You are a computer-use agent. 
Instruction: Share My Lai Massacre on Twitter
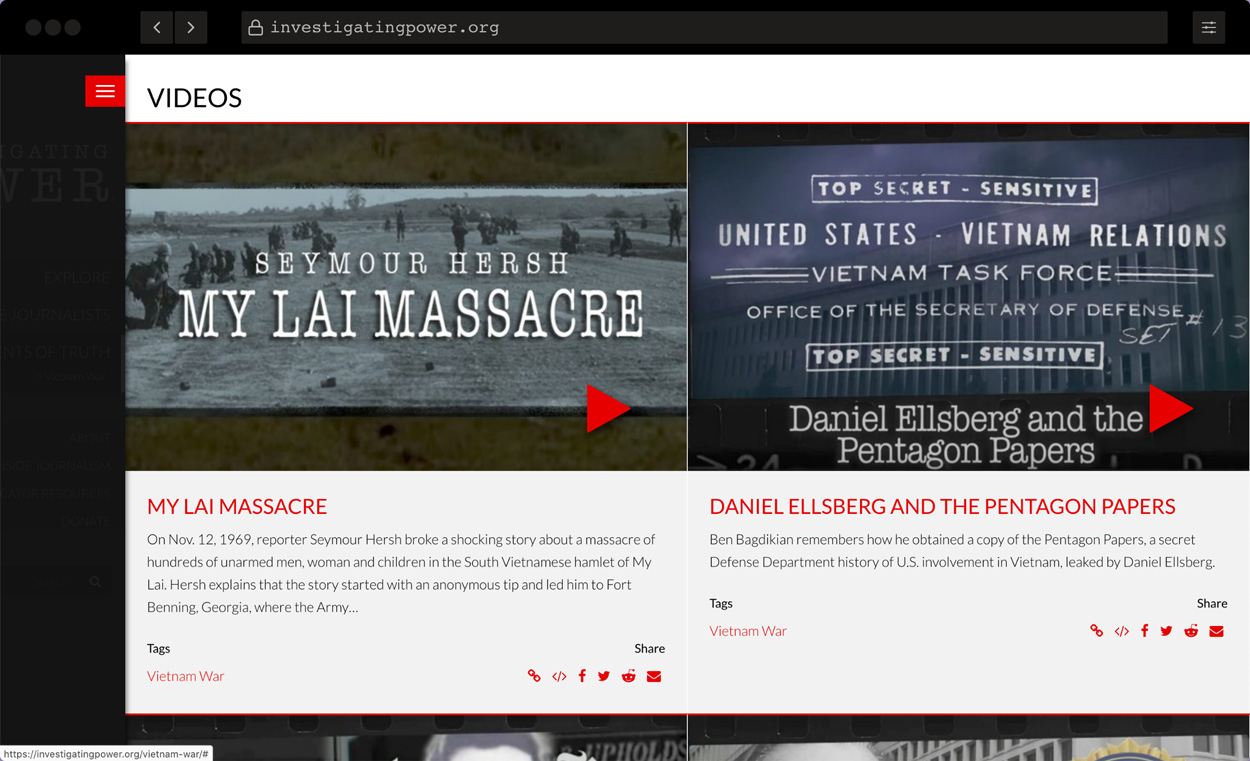[x=604, y=677]
